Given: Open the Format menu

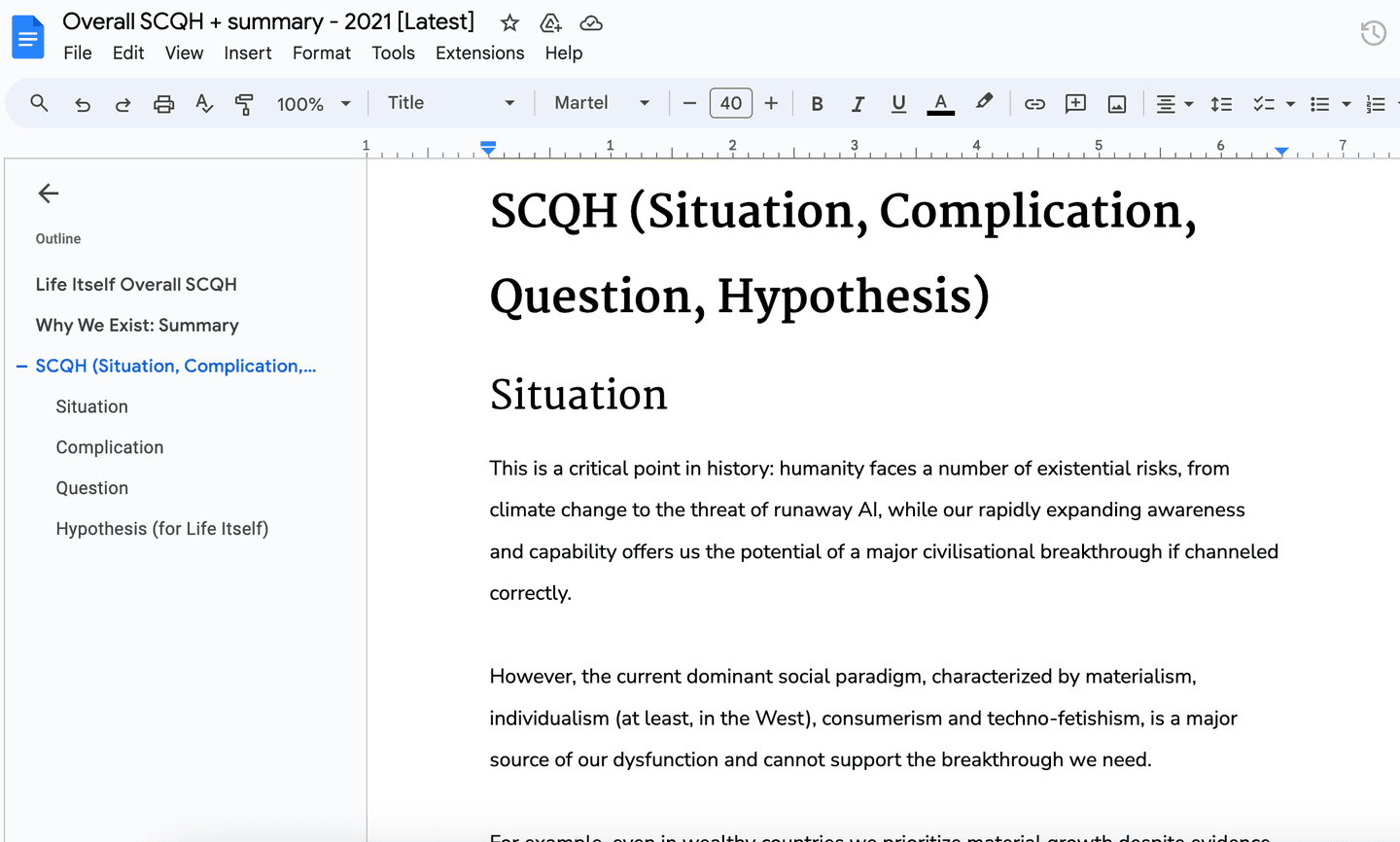Looking at the screenshot, I should pos(321,53).
